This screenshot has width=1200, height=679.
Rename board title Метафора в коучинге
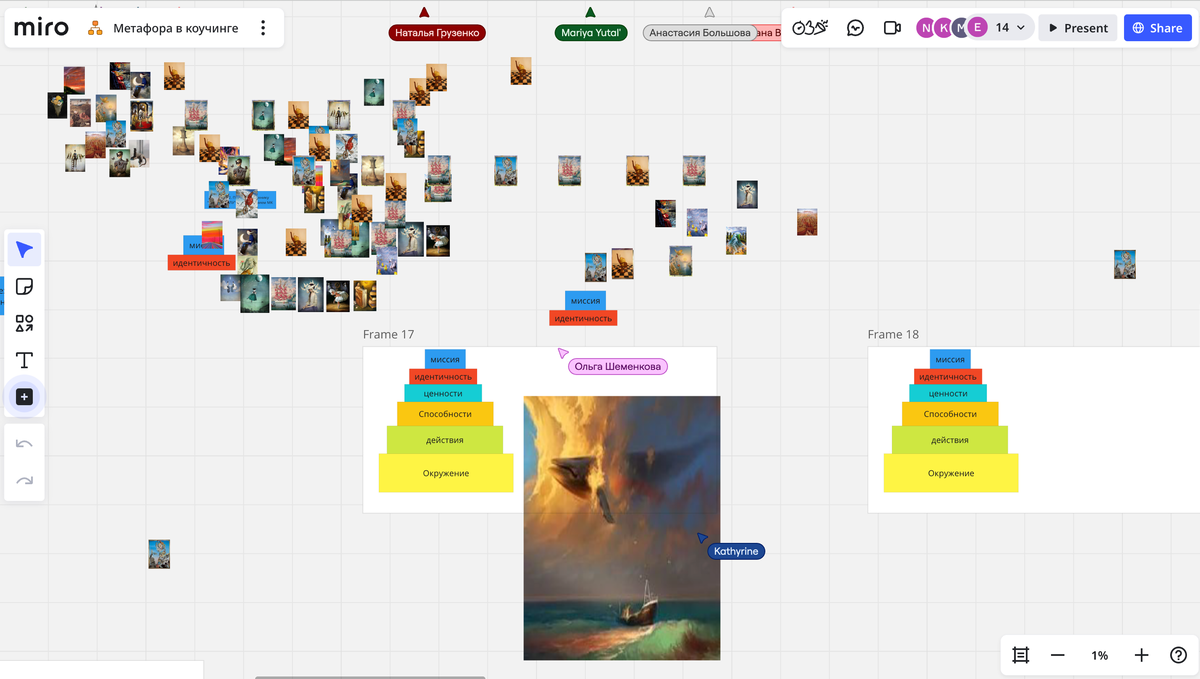point(176,28)
